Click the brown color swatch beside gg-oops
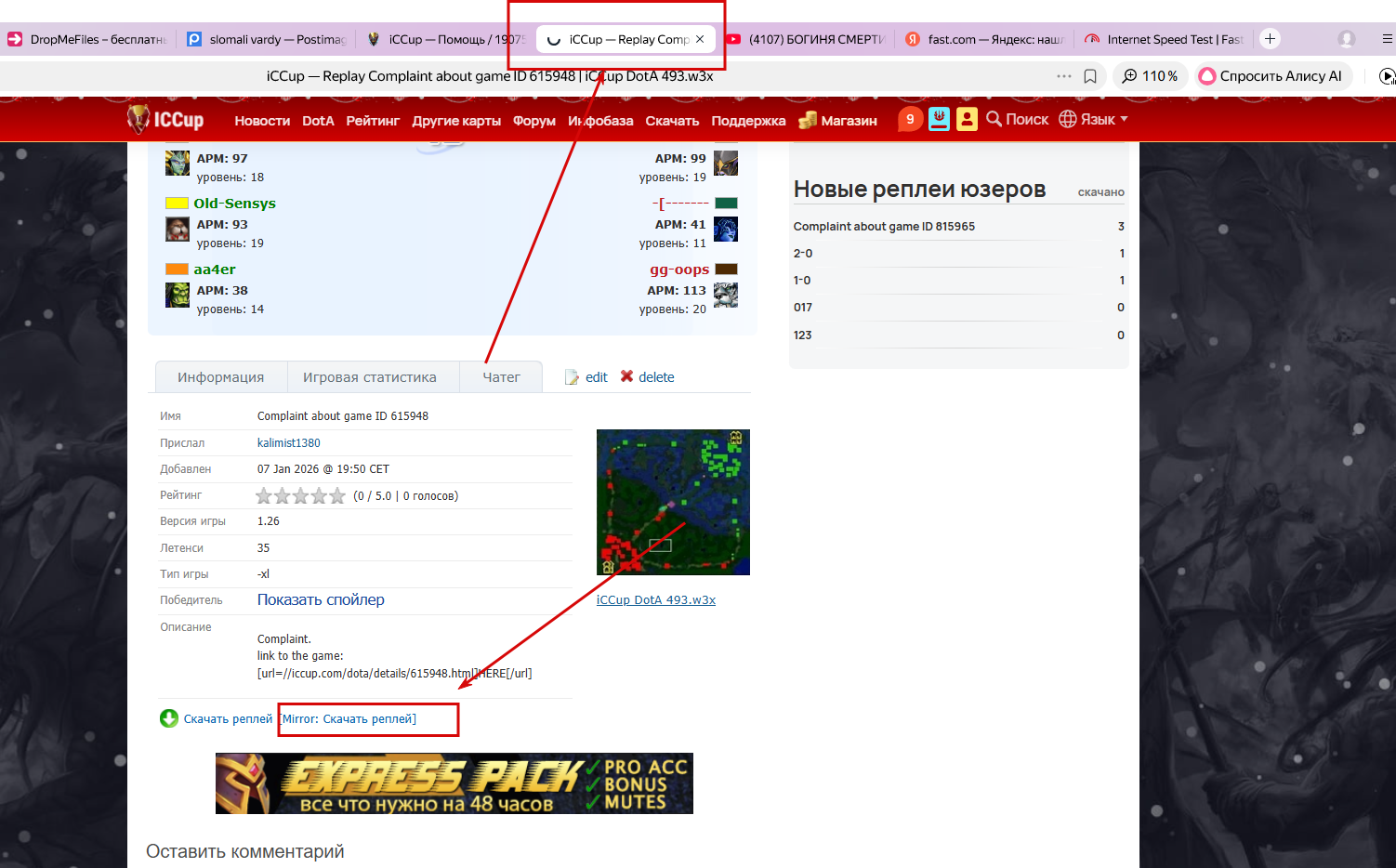Viewport: 1396px width, 868px height. pyautogui.click(x=726, y=270)
